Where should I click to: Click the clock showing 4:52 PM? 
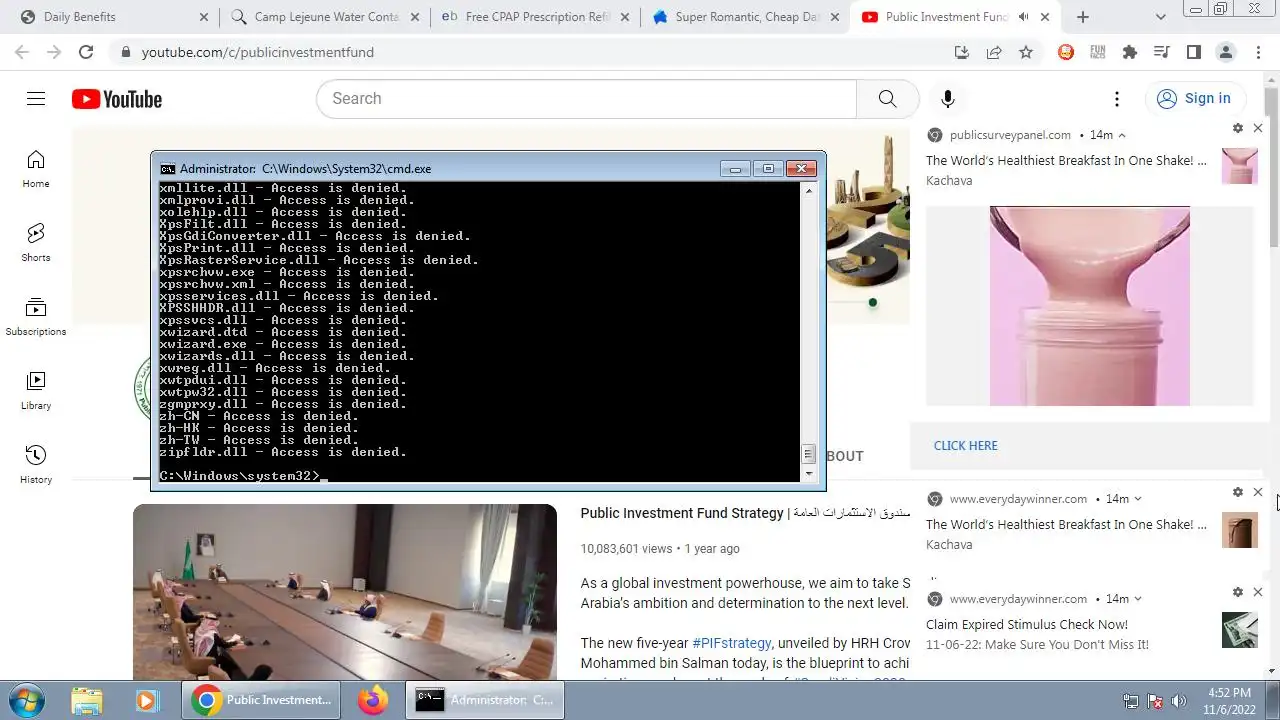point(1229,693)
